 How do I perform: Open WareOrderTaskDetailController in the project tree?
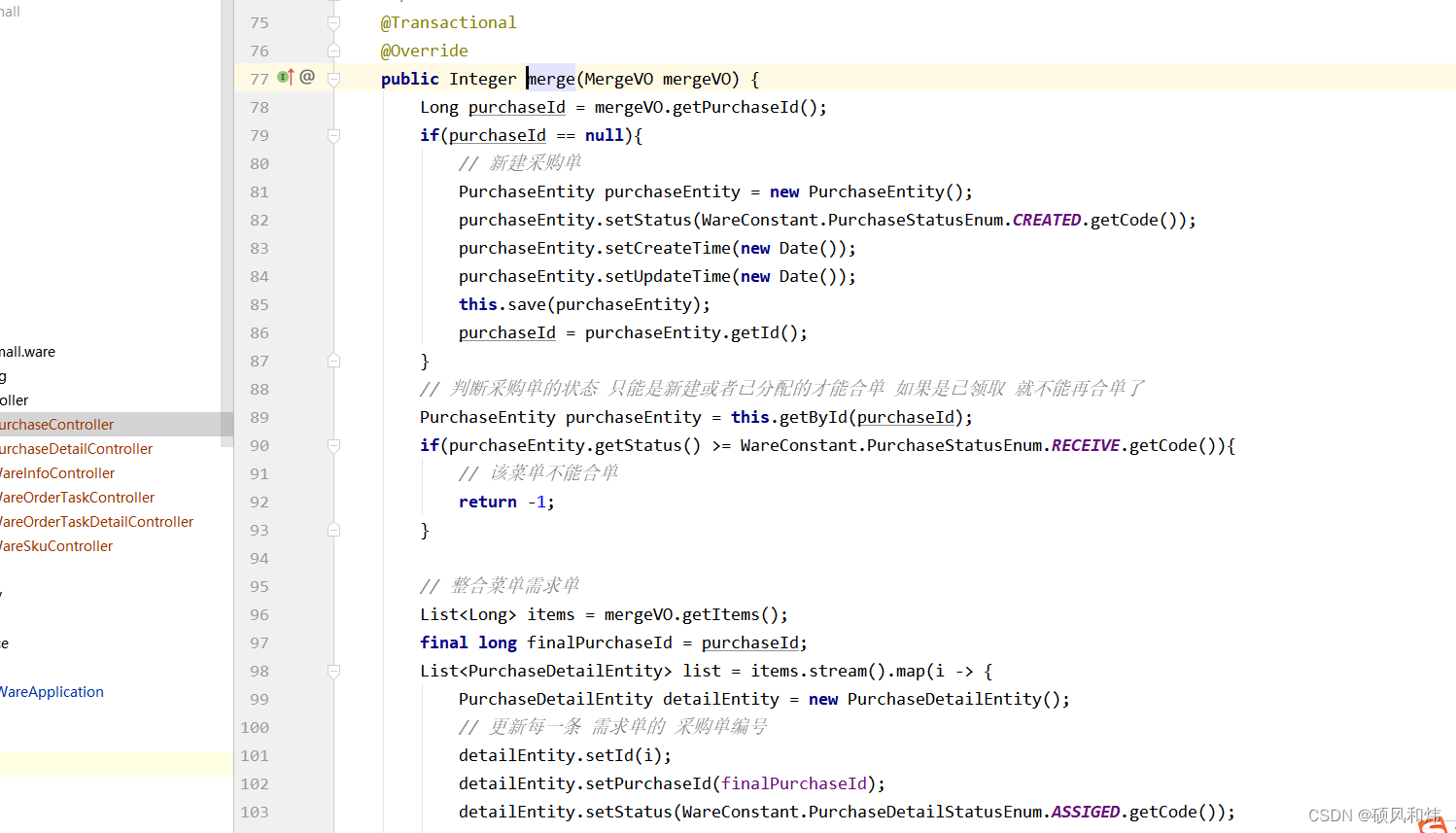96,522
